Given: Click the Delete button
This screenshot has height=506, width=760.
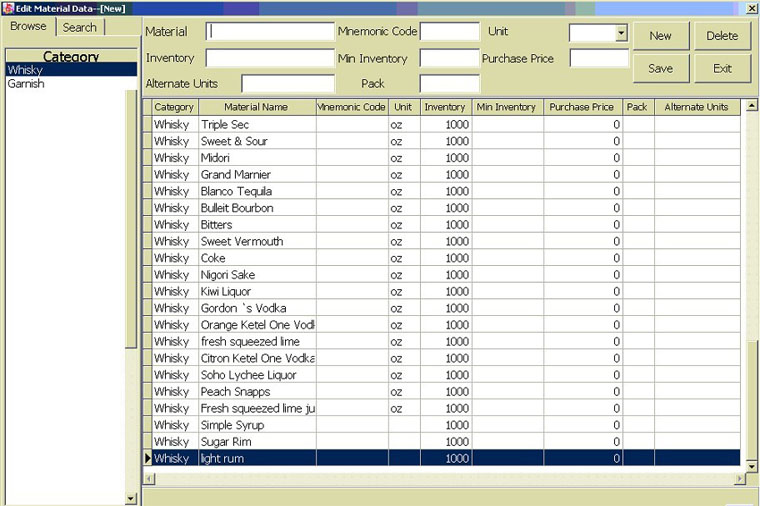Looking at the screenshot, I should click(722, 35).
